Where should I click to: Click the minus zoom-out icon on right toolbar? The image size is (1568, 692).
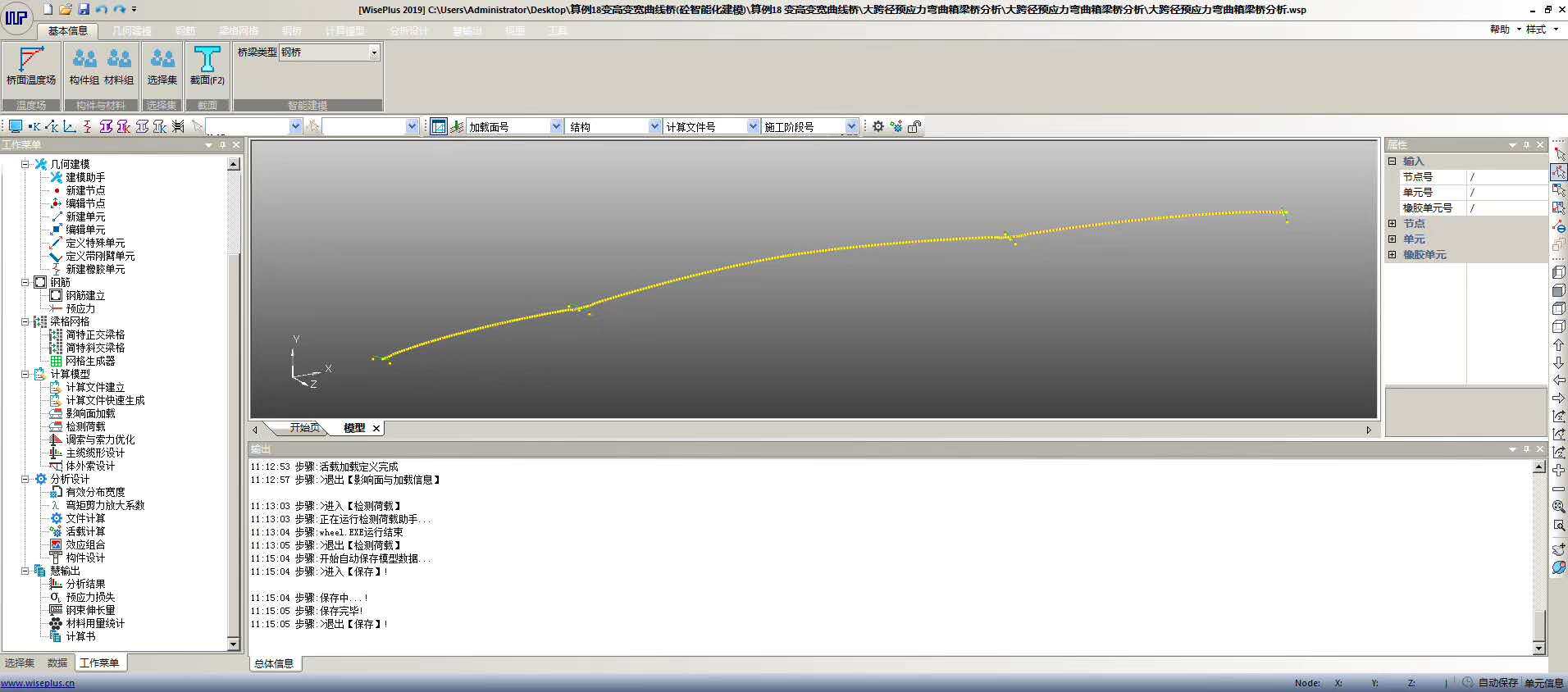pyautogui.click(x=1559, y=489)
